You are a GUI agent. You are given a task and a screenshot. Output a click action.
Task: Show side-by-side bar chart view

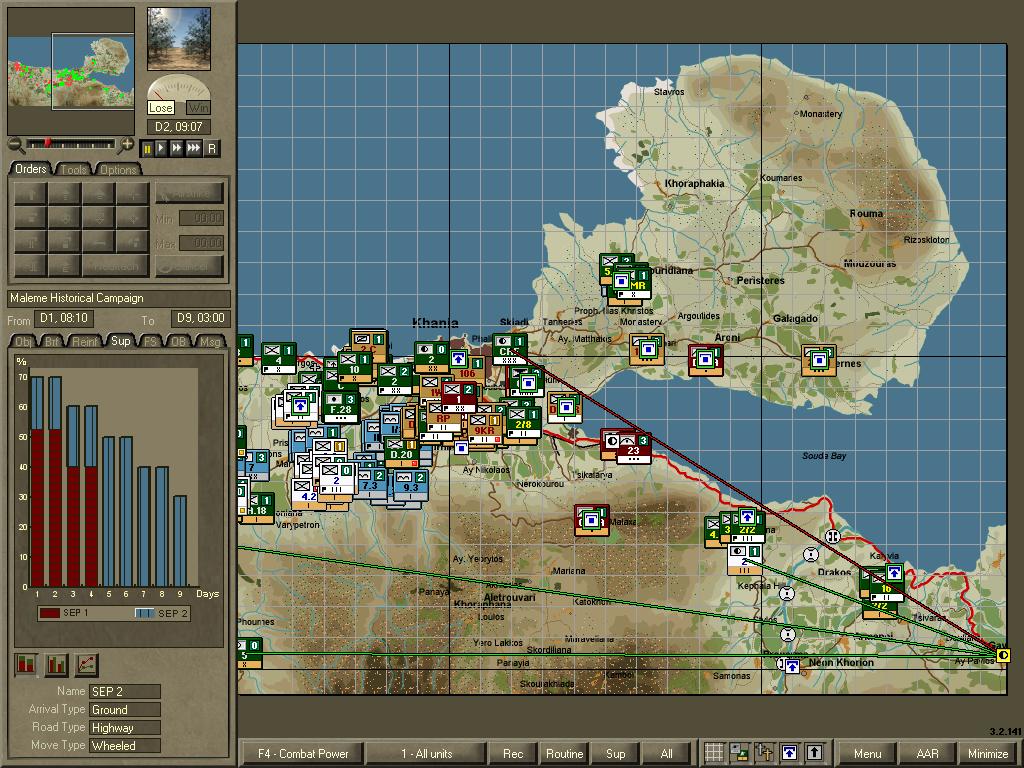pos(56,665)
